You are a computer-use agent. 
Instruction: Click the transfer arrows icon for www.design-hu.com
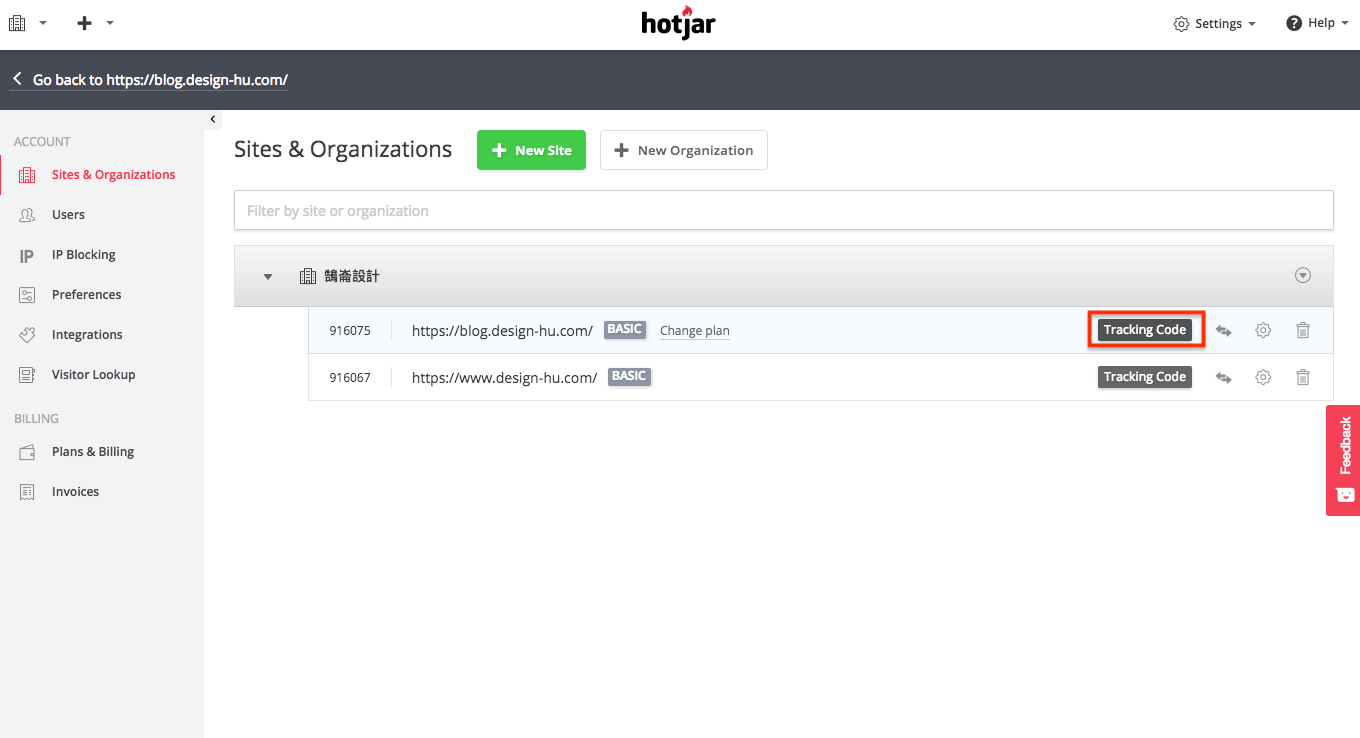(x=1223, y=377)
